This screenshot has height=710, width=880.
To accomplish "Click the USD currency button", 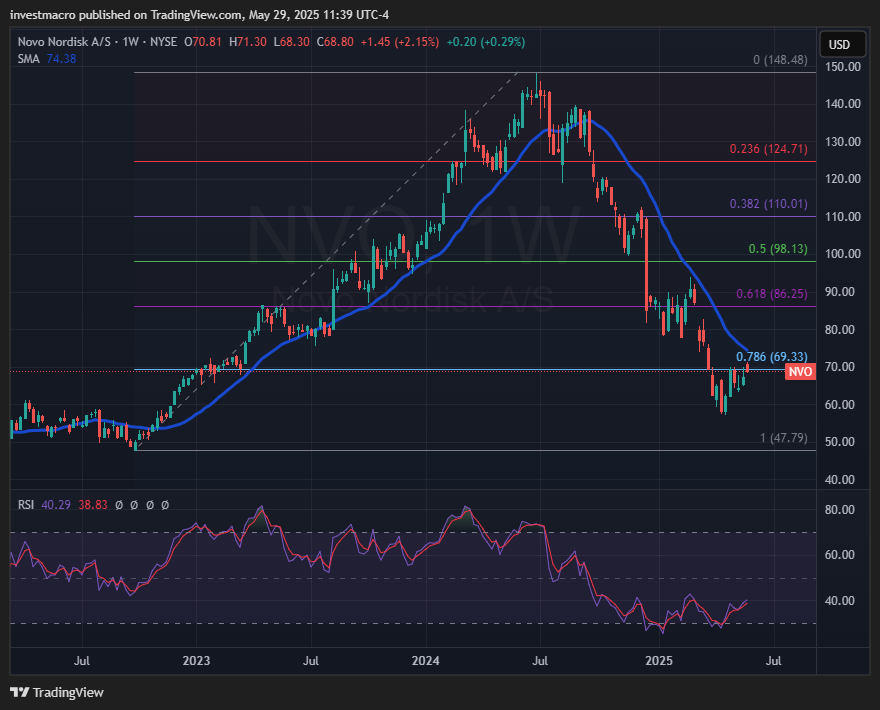I will point(842,44).
